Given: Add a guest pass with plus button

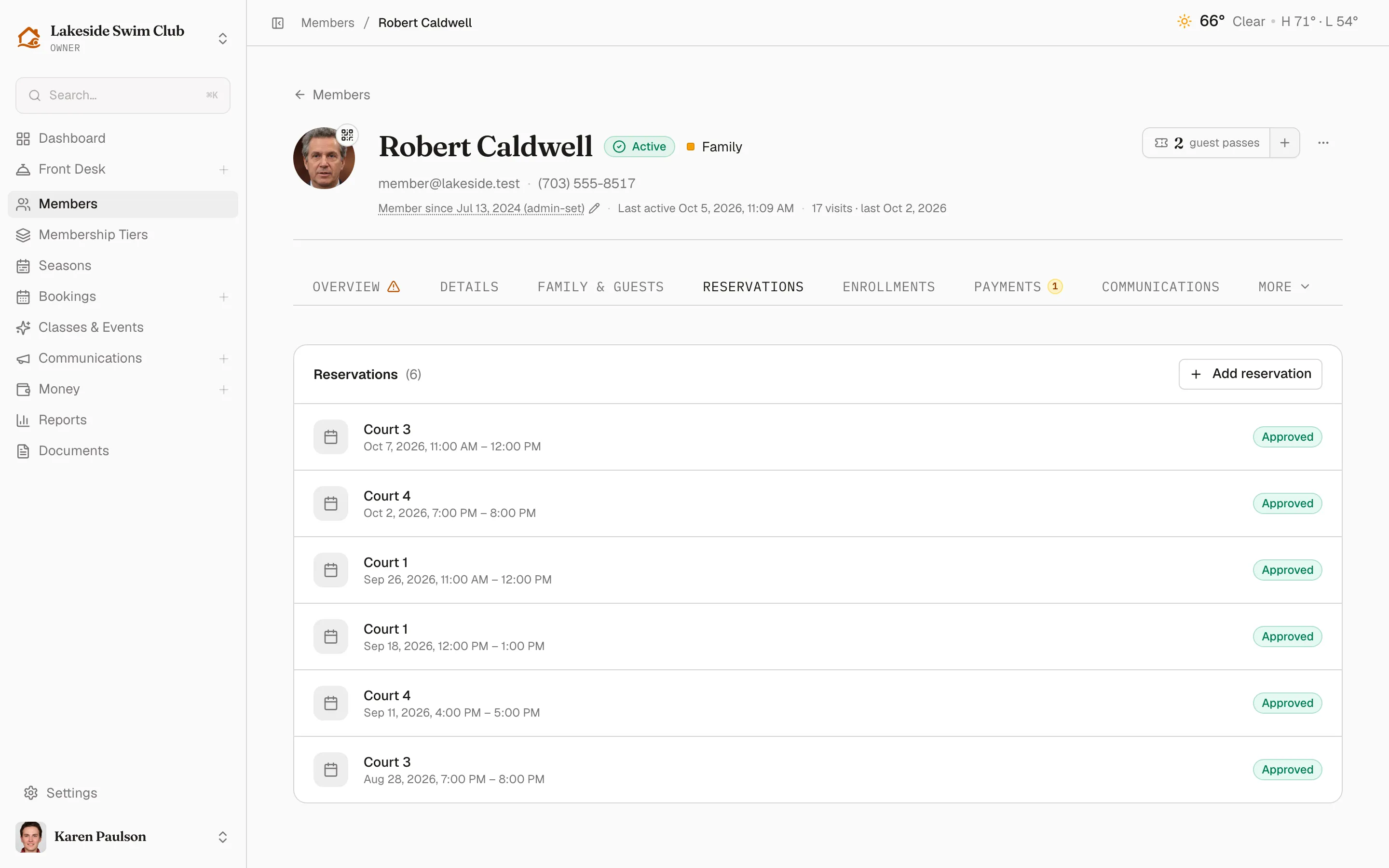Looking at the screenshot, I should coord(1284,143).
